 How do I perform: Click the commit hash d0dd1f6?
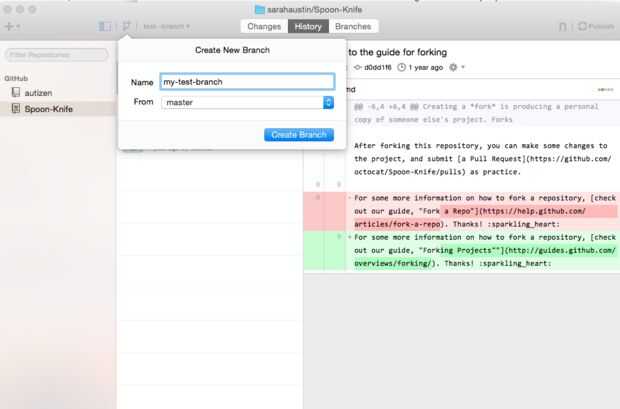378,68
